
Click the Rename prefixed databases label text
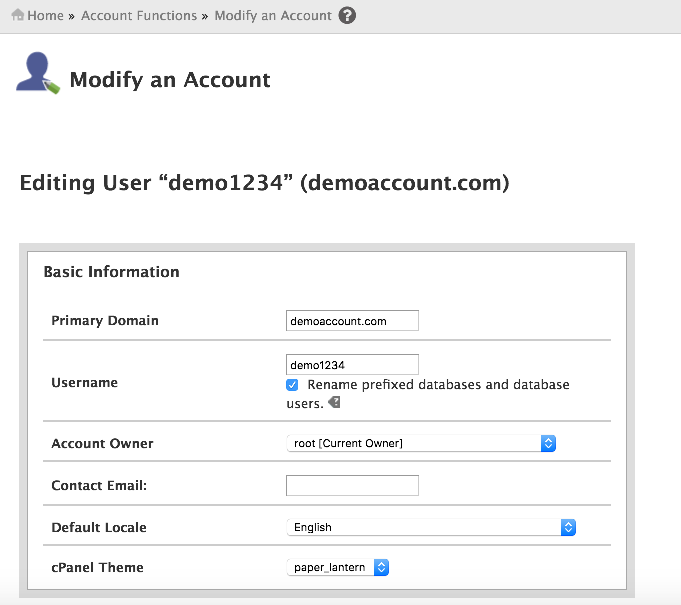438,385
